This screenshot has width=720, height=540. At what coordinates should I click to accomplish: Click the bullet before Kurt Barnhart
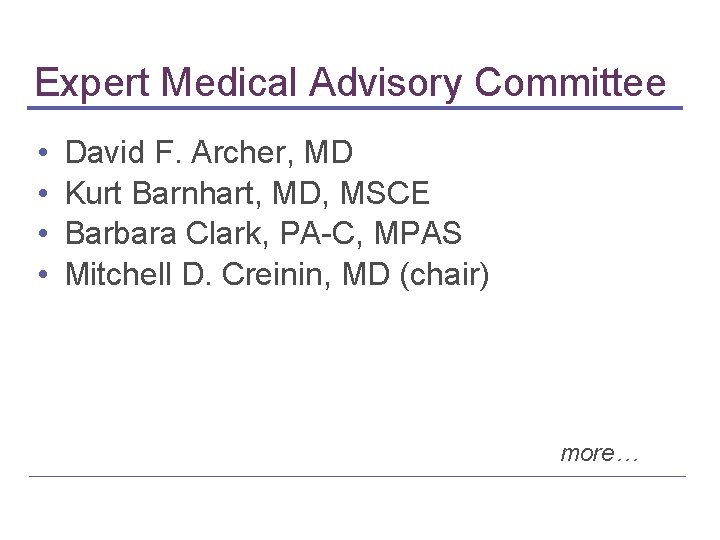coord(37,194)
